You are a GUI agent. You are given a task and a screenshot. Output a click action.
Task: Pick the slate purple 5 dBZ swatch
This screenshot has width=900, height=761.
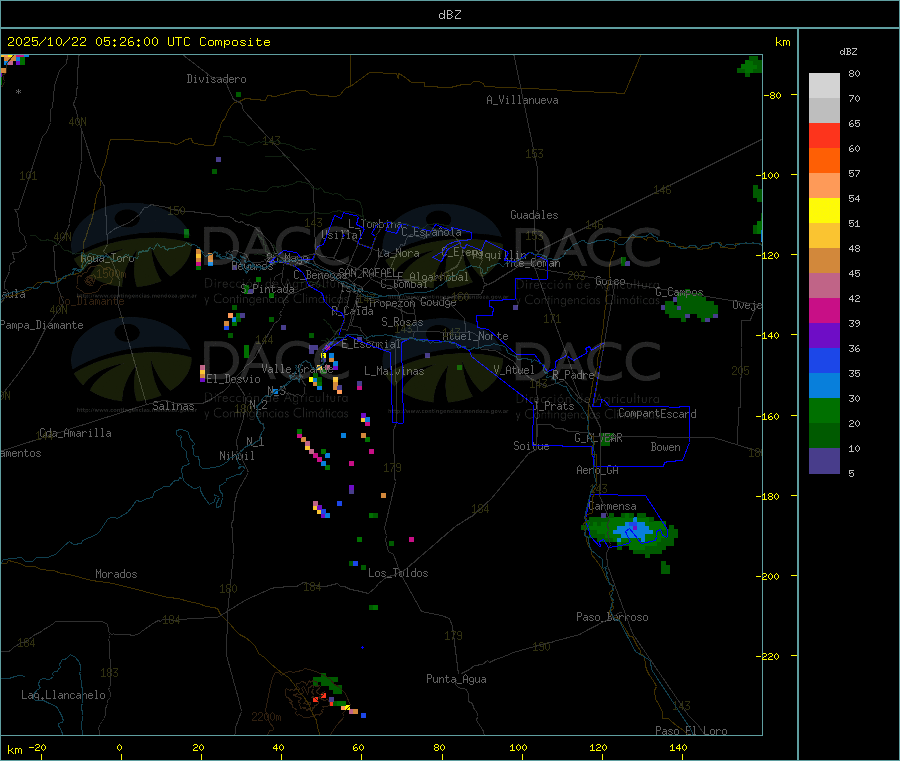(824, 461)
